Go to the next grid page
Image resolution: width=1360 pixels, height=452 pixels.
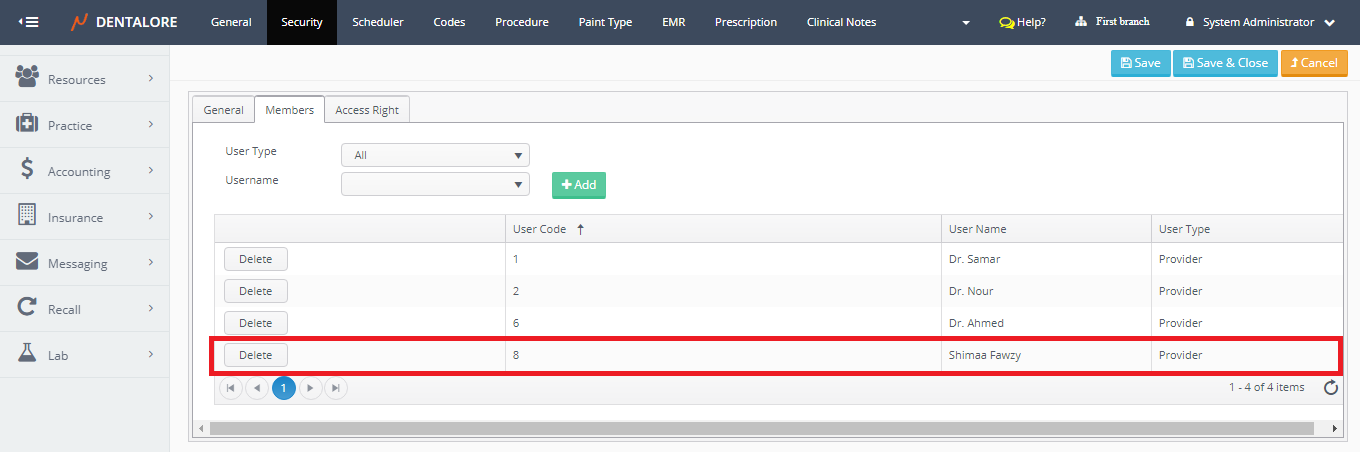coord(310,388)
